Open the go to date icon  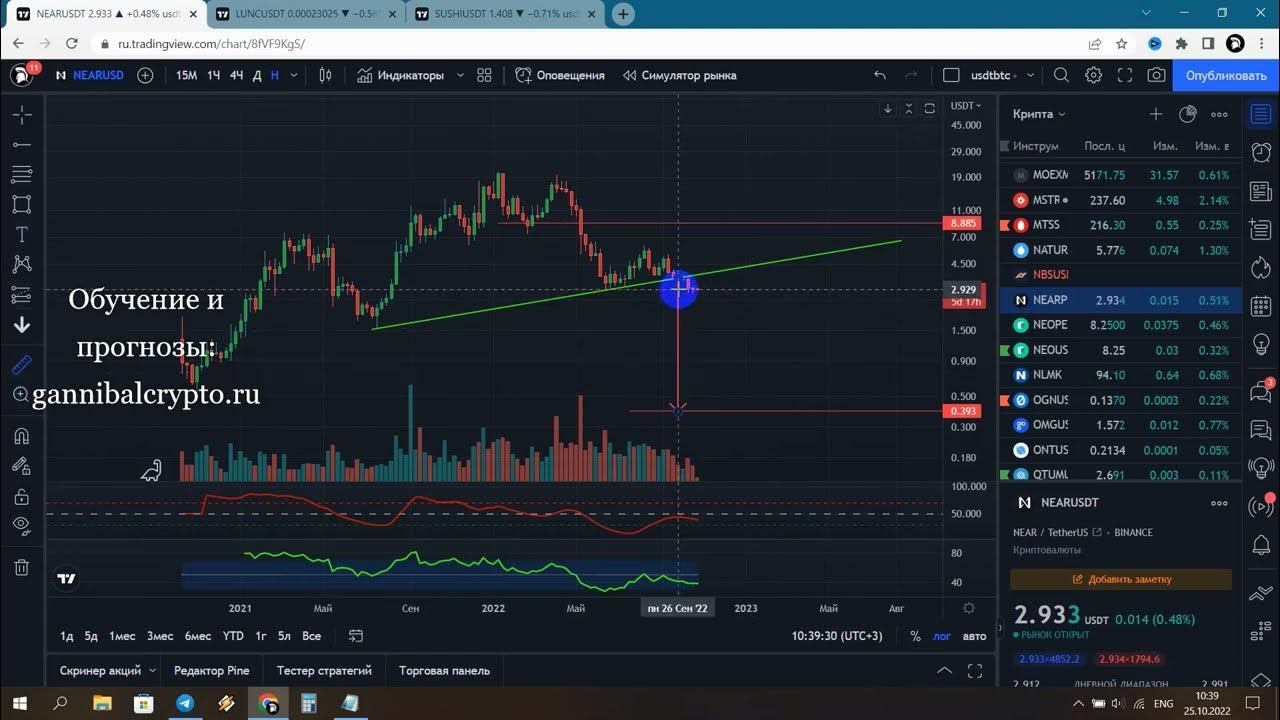(x=355, y=636)
